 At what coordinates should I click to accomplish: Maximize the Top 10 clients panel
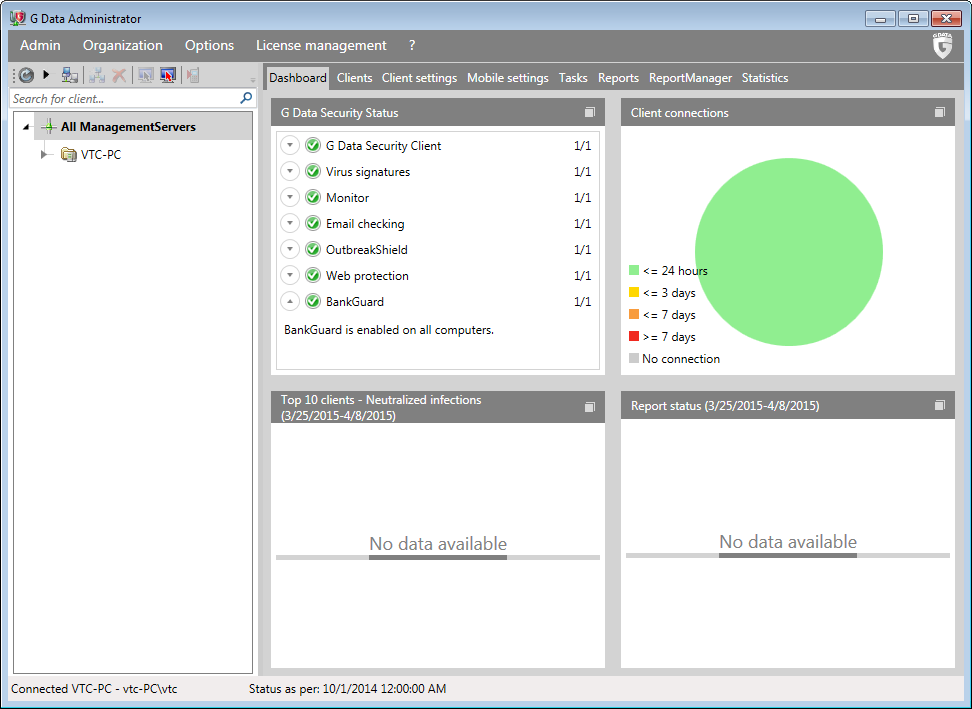tap(590, 407)
